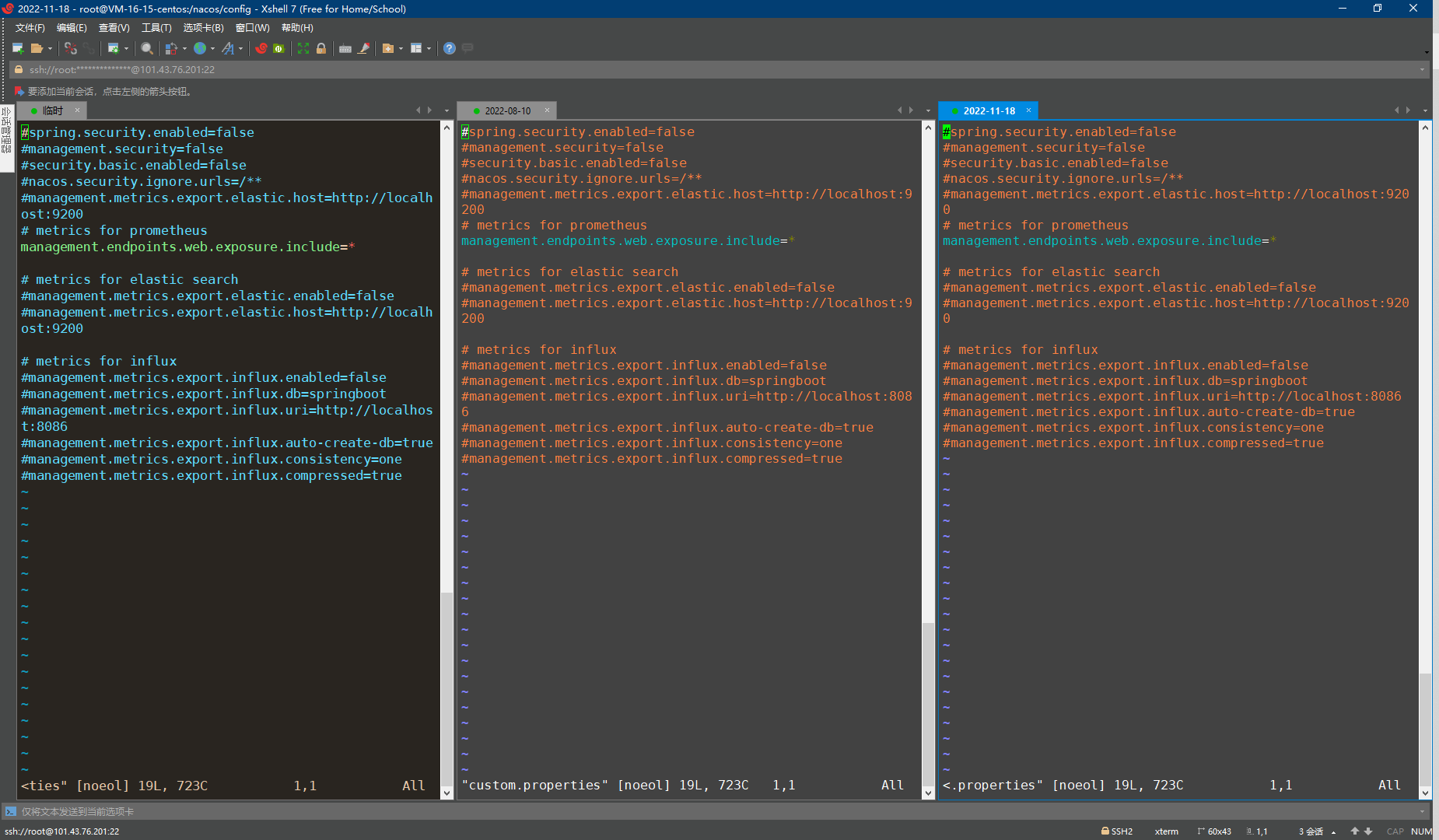Click the status bar down arrow icon

tap(1368, 831)
